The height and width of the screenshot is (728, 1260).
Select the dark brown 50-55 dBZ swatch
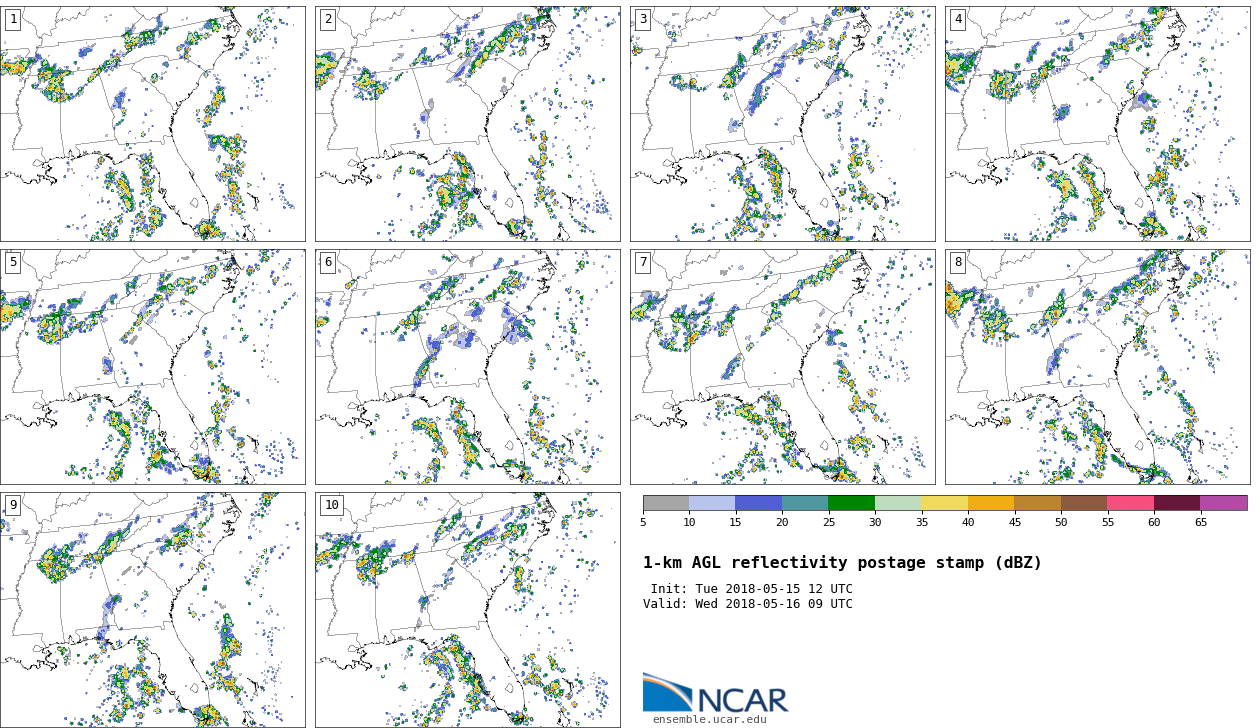[x=1084, y=503]
